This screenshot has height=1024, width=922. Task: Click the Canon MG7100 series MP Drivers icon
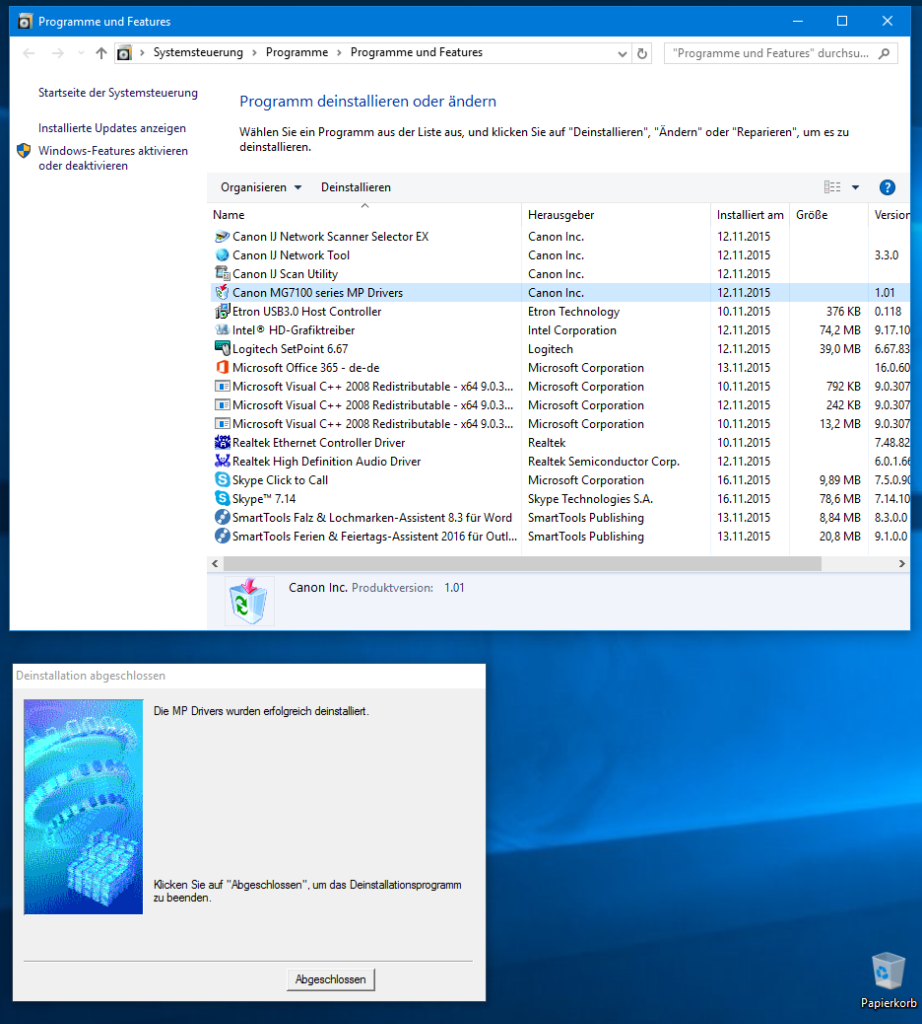click(222, 293)
